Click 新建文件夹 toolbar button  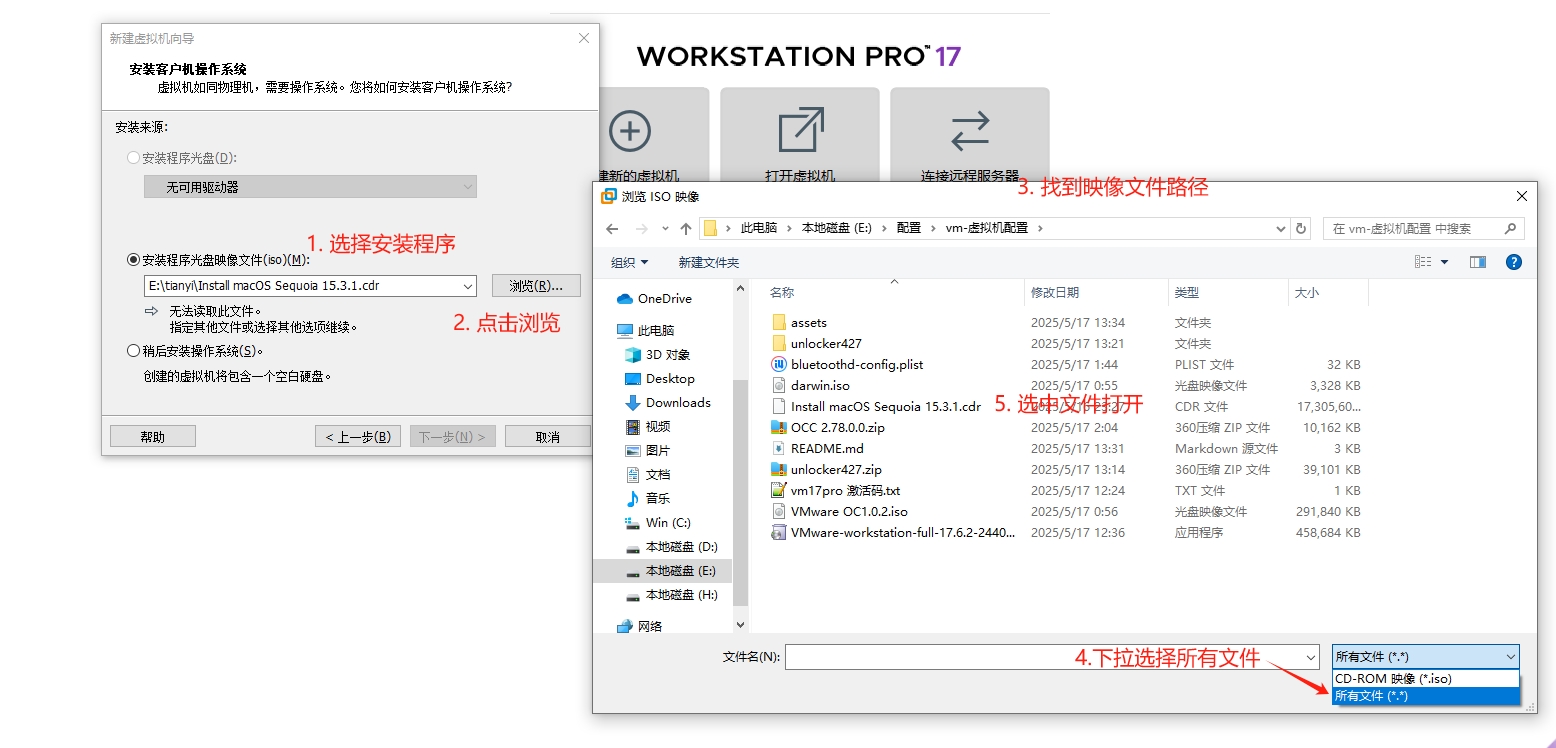tap(708, 262)
